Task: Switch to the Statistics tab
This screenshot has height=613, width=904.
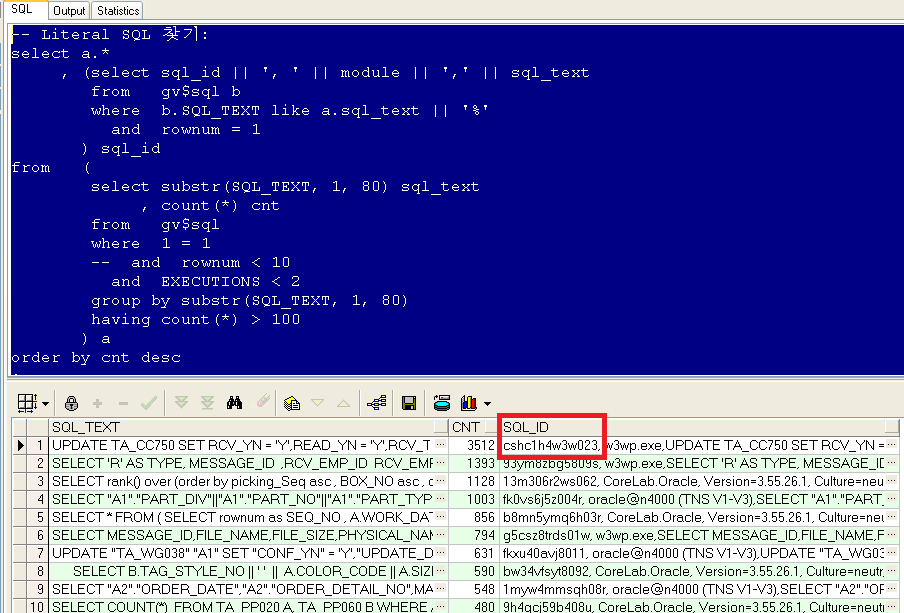Action: click(117, 10)
